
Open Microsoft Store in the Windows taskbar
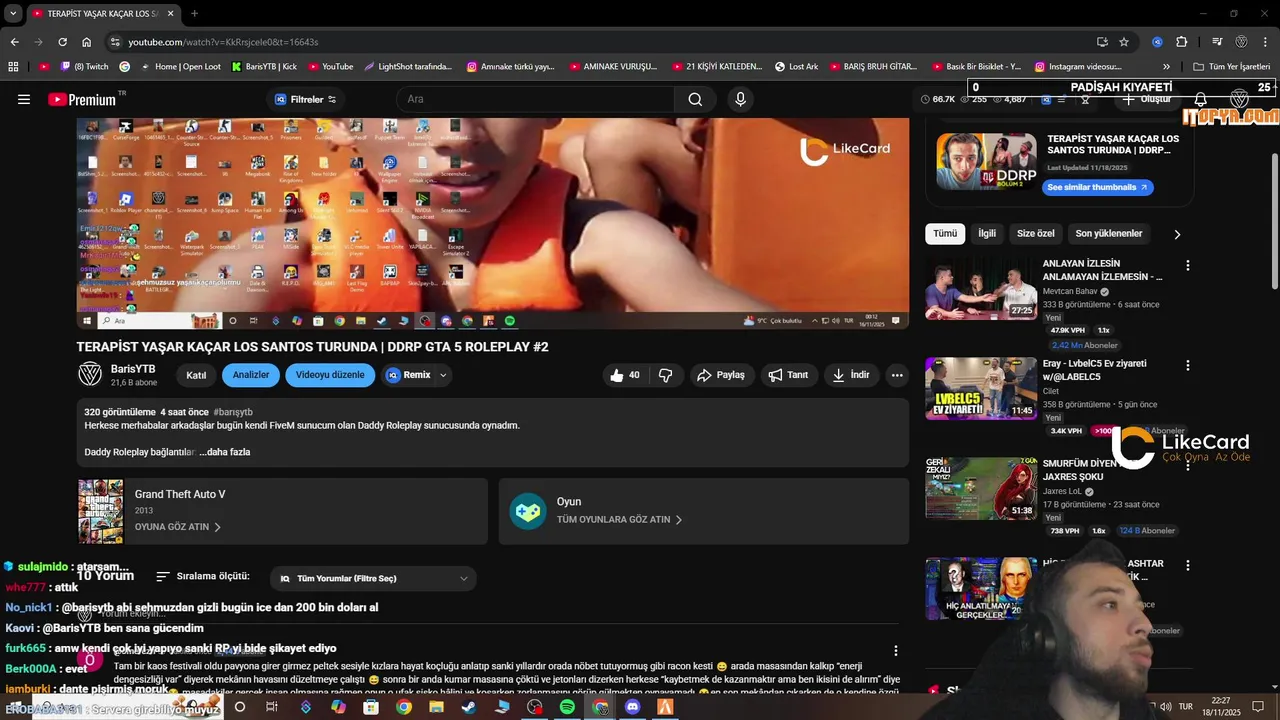[371, 707]
